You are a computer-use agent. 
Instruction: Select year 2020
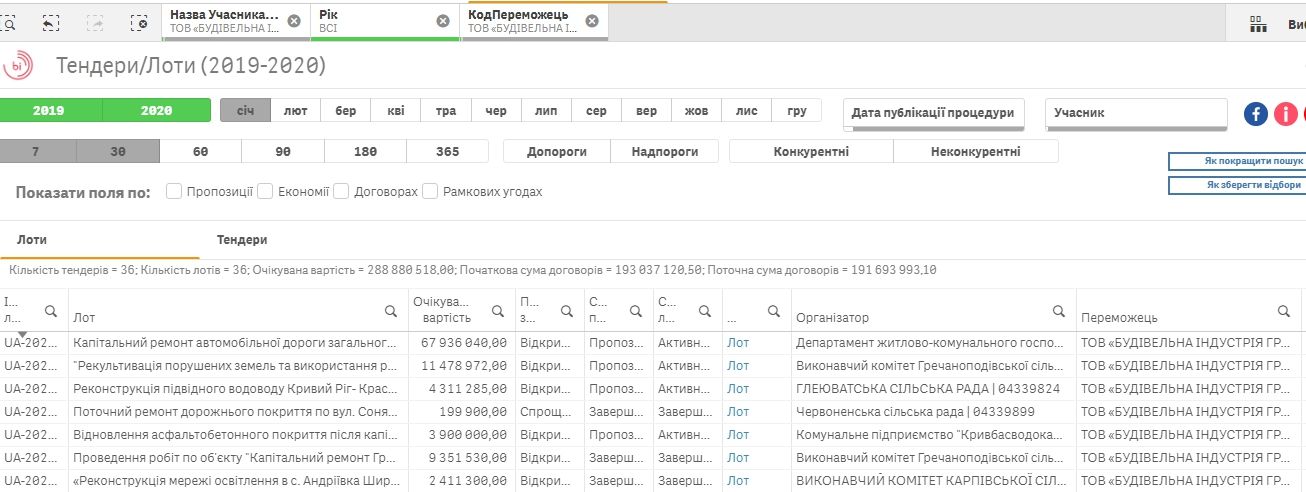point(157,110)
